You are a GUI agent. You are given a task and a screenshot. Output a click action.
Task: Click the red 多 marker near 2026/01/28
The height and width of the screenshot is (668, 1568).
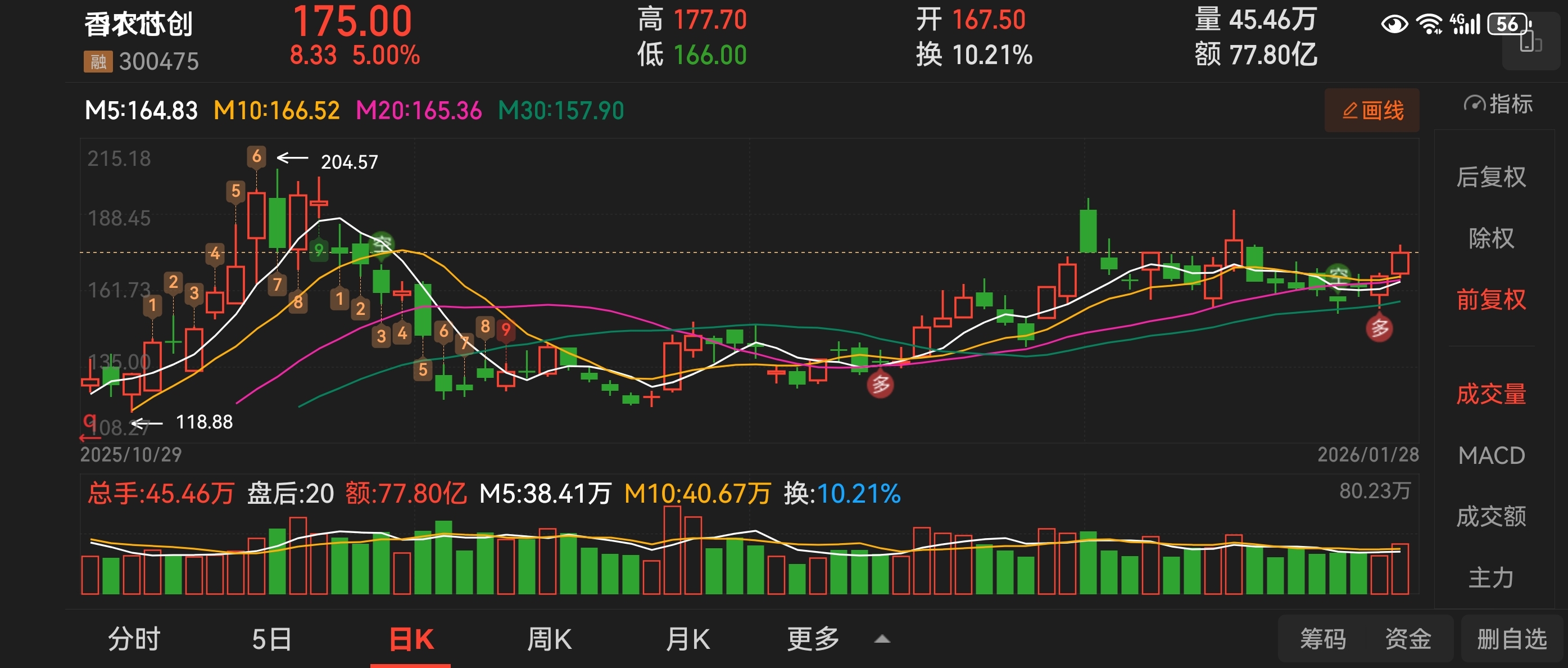pos(1379,329)
